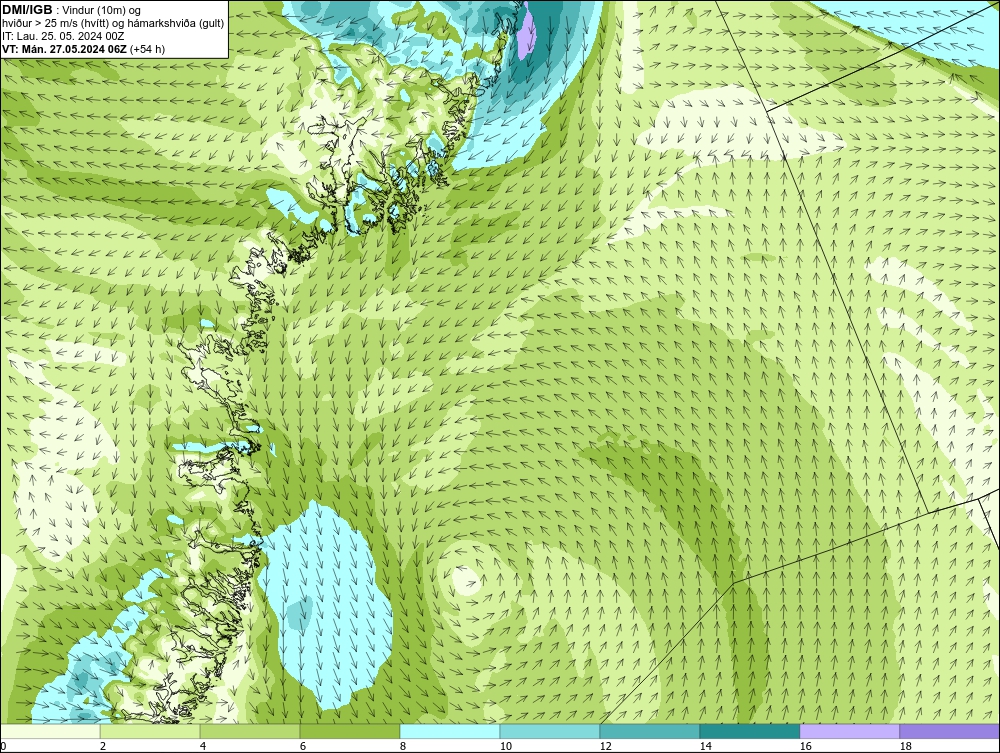The height and width of the screenshot is (753, 1000).
Task: Click the '(+54 h)' forecast offset text
Action: click(147, 48)
